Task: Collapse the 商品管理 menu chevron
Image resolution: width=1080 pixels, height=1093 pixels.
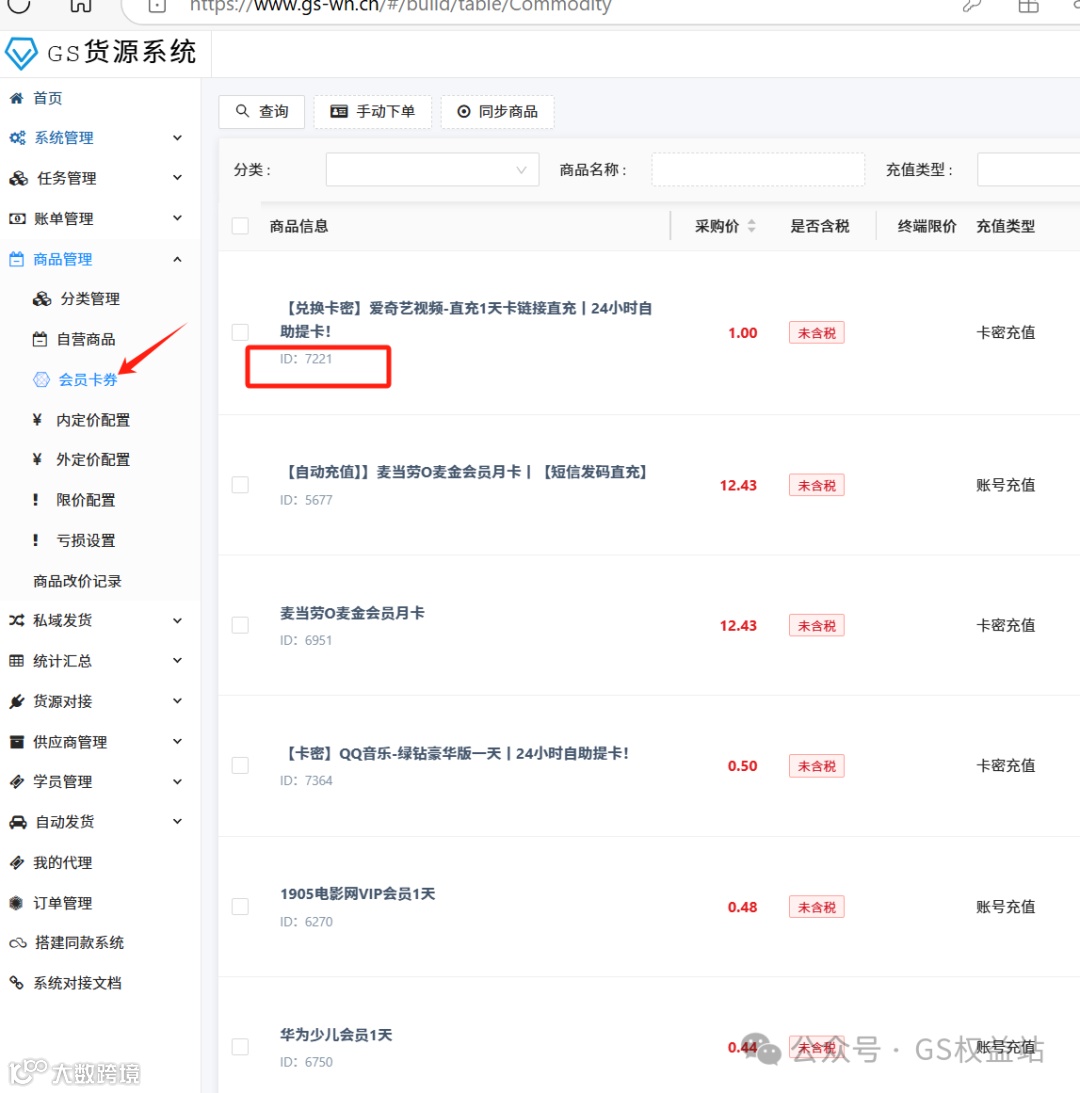Action: (x=178, y=259)
